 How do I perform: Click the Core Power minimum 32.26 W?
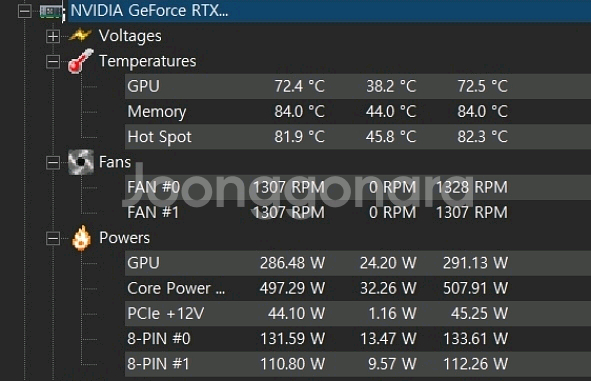pyautogui.click(x=388, y=288)
